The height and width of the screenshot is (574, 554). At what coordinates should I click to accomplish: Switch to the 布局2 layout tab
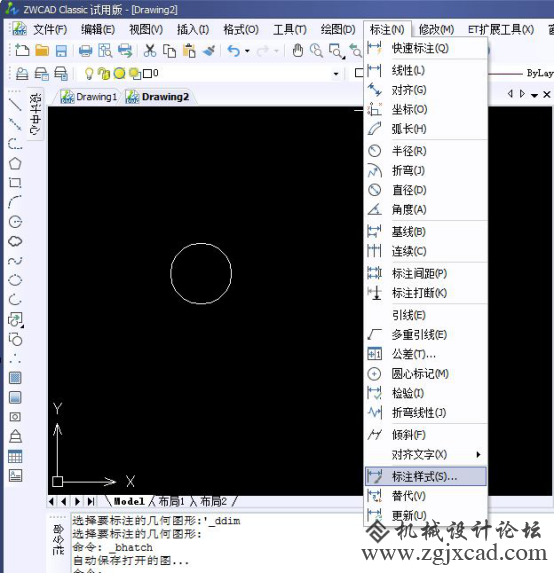213,501
